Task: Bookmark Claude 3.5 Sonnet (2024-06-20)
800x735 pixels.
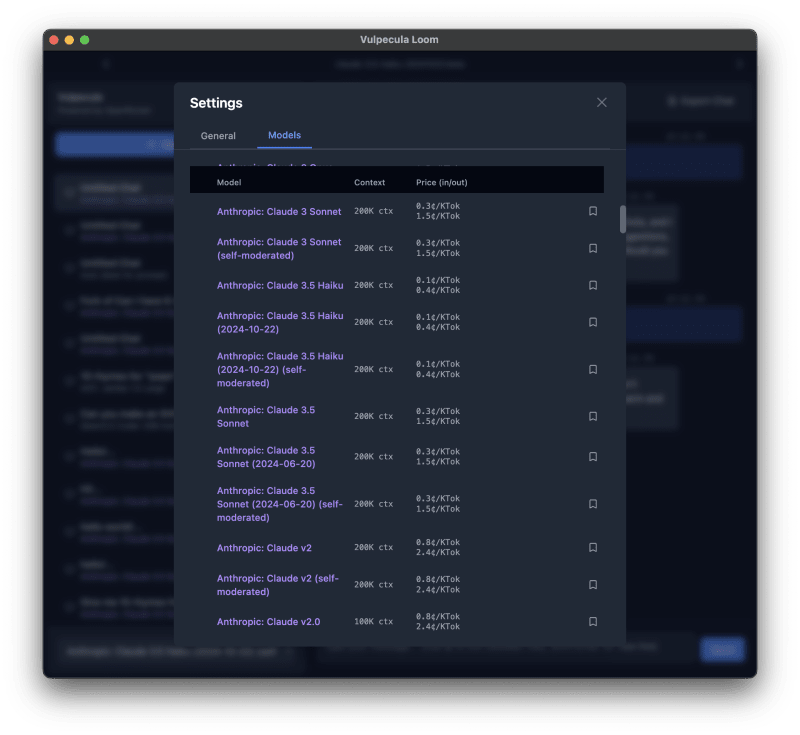Action: click(x=593, y=457)
